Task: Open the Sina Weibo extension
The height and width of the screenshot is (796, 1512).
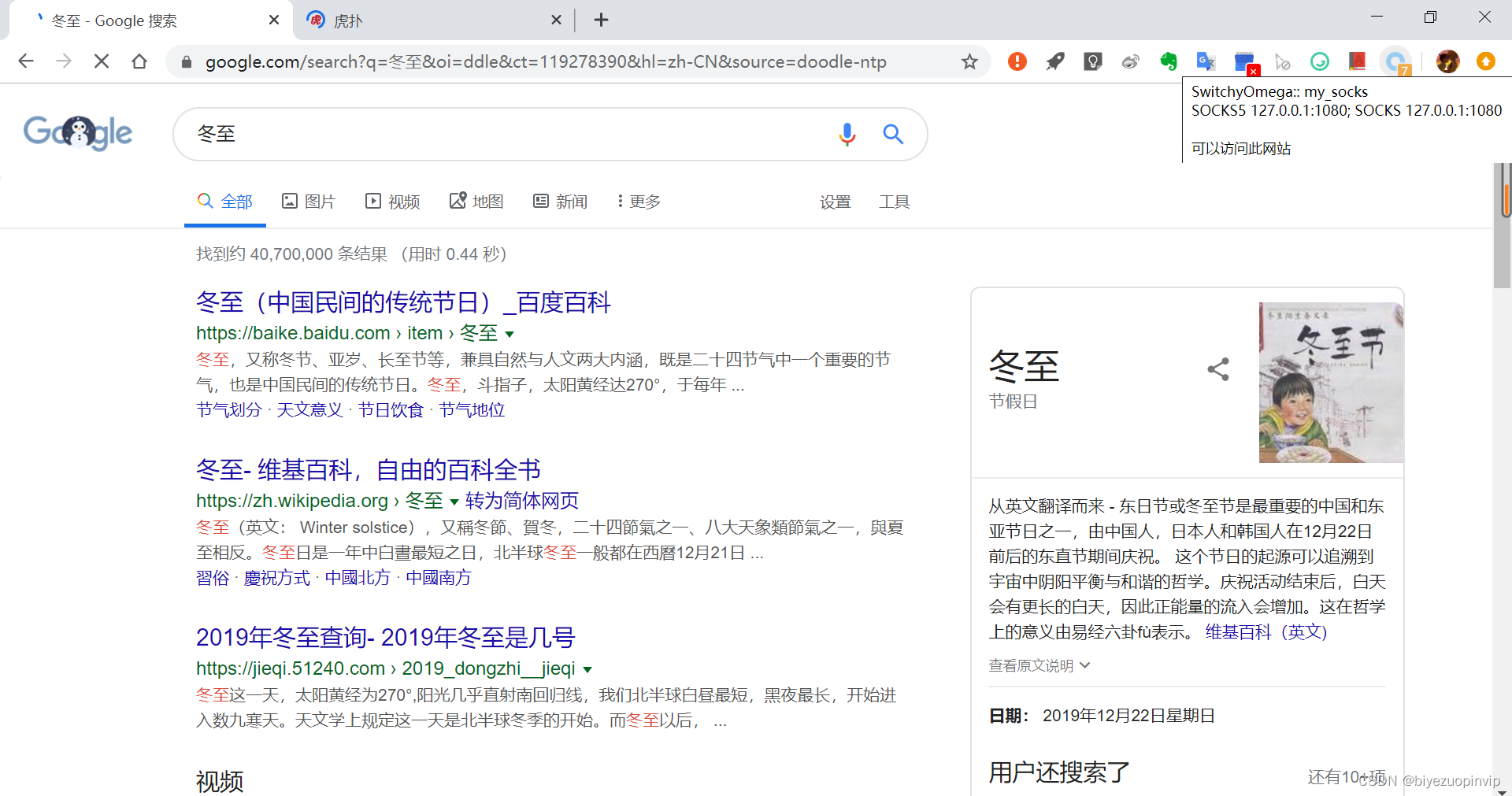Action: 1131,61
